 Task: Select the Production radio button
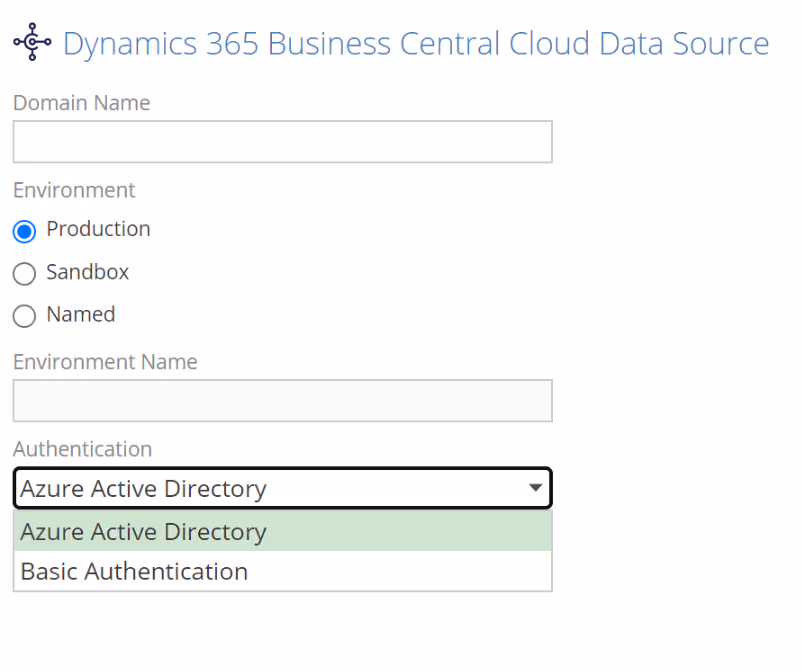(x=24, y=231)
